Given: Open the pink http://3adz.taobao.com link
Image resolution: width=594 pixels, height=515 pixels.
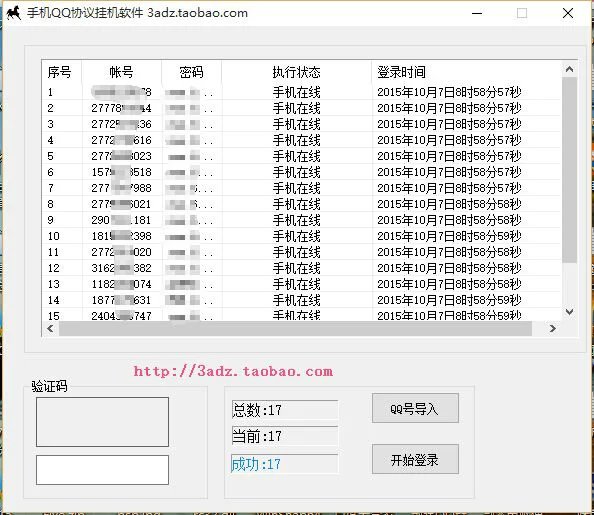Looking at the screenshot, I should click(x=233, y=371).
